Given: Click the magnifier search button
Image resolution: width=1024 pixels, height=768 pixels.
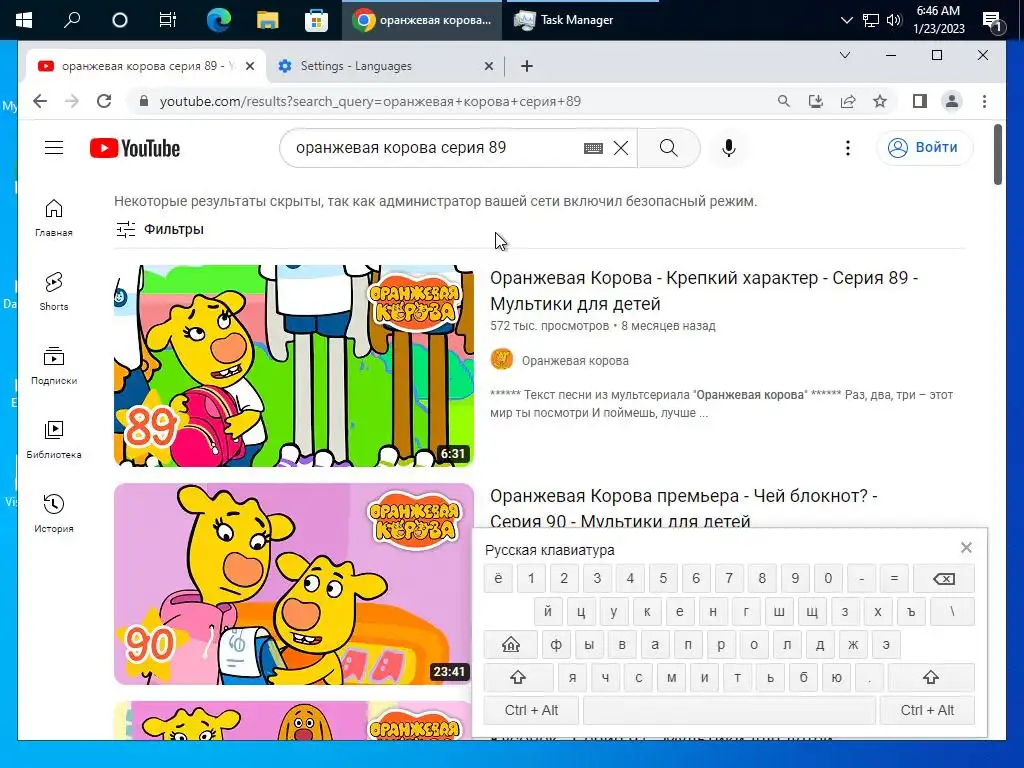Looking at the screenshot, I should 669,148.
